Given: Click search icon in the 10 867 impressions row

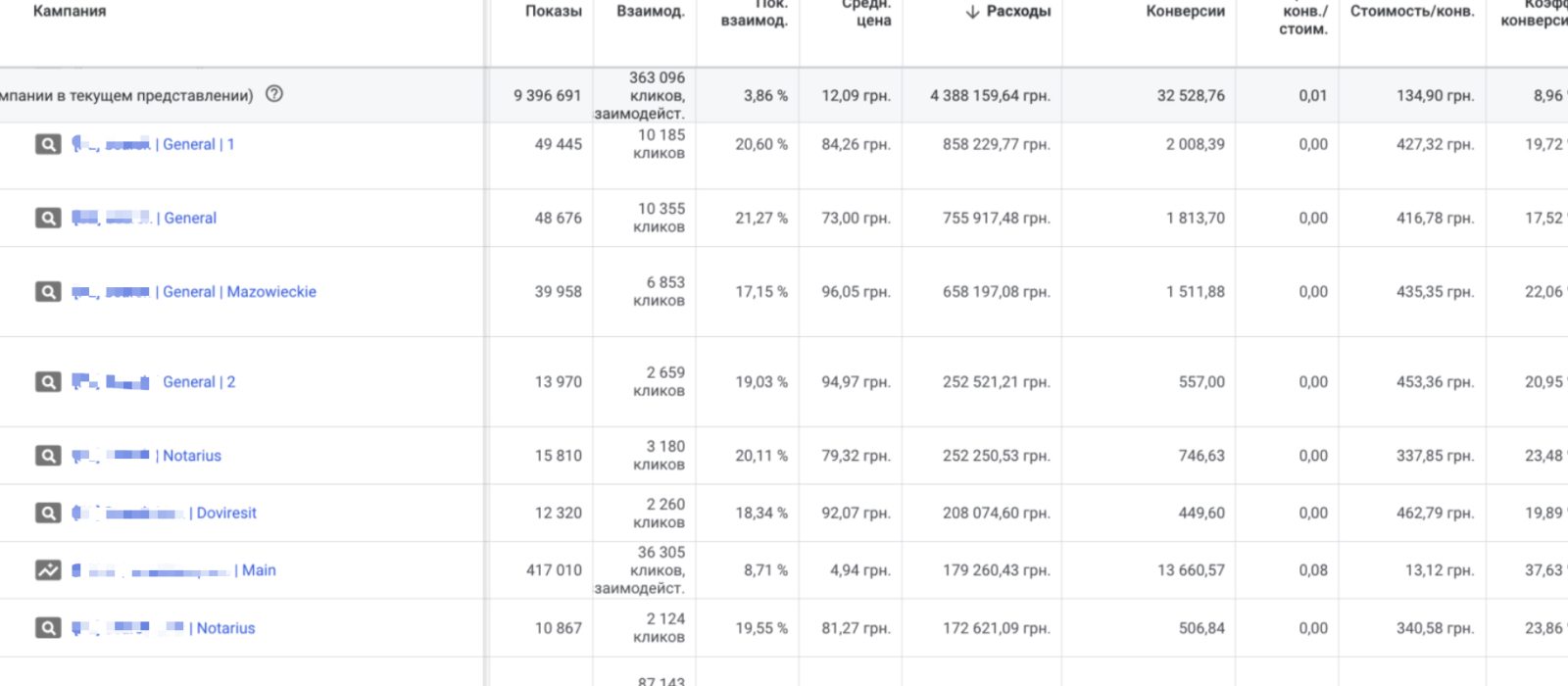Looking at the screenshot, I should 48,628.
